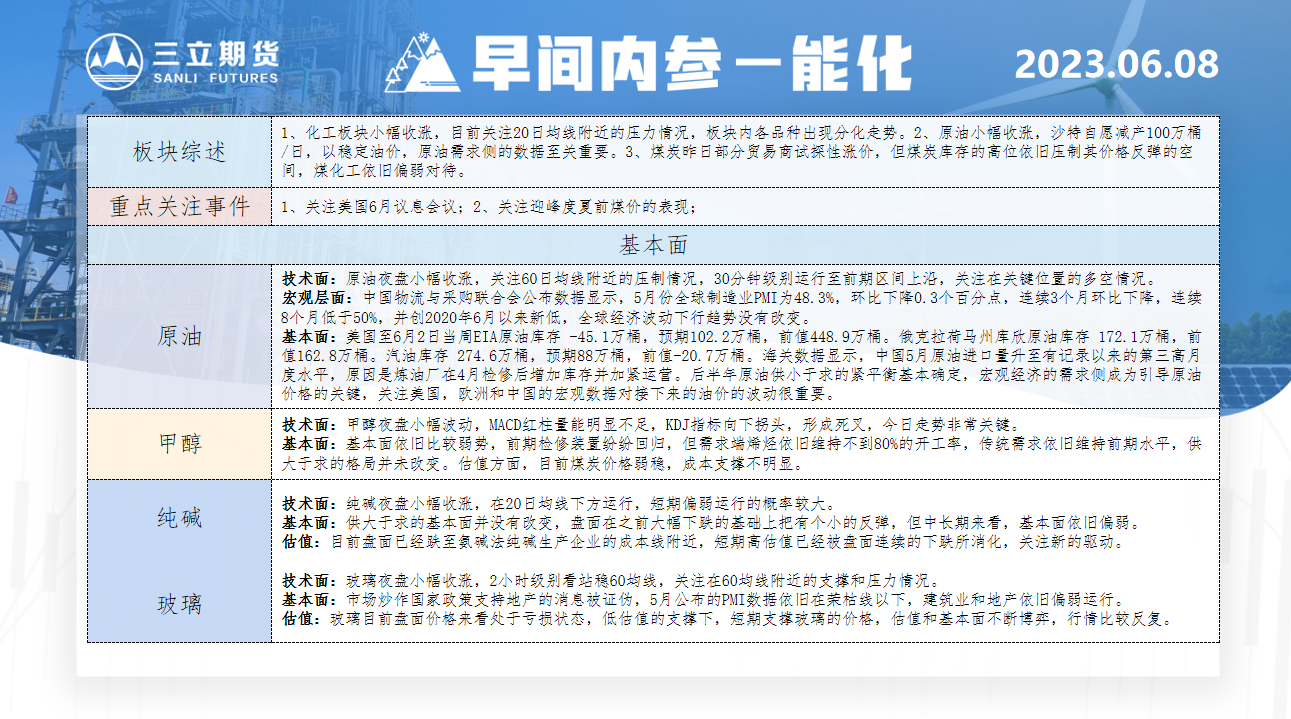Click the Sanli Futures circular logo
Viewport: 1291px width, 719px height.
click(x=114, y=62)
